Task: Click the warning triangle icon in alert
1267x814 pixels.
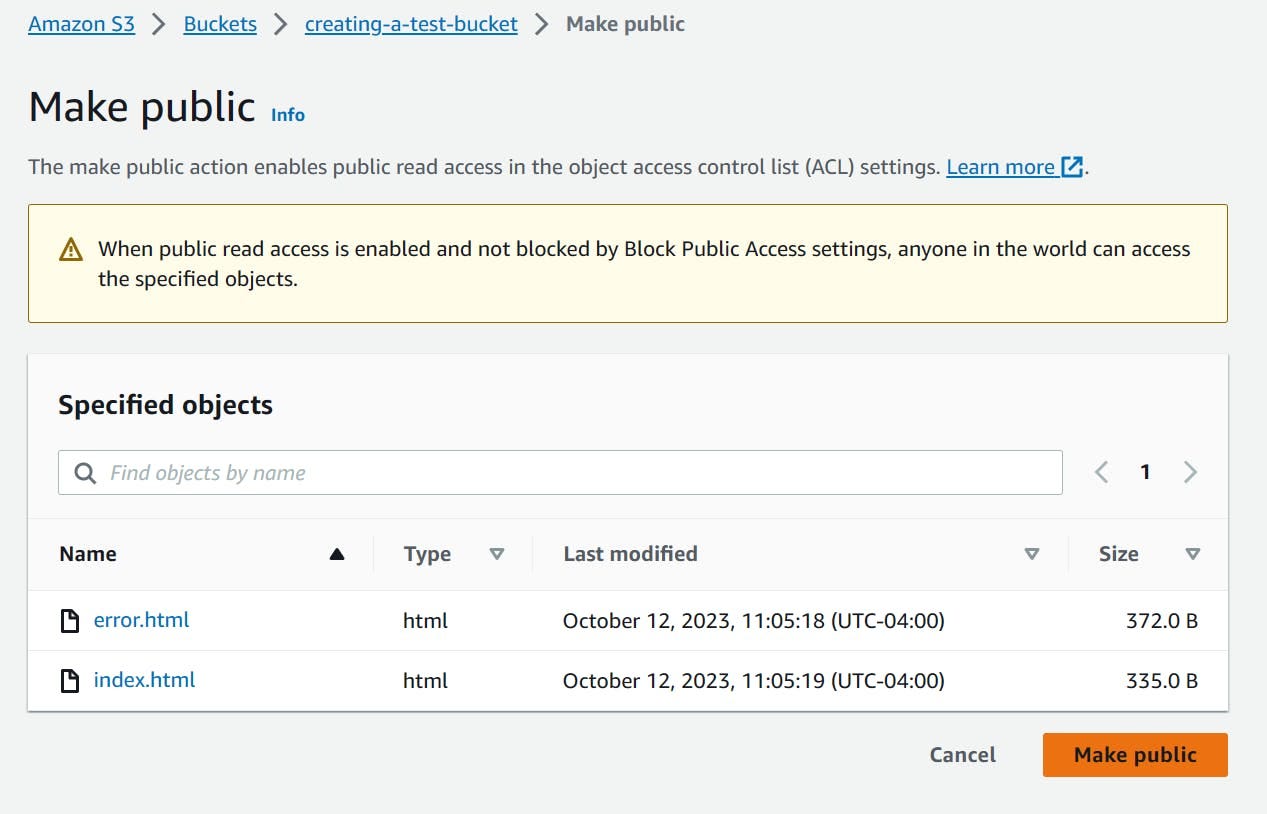Action: [71, 250]
